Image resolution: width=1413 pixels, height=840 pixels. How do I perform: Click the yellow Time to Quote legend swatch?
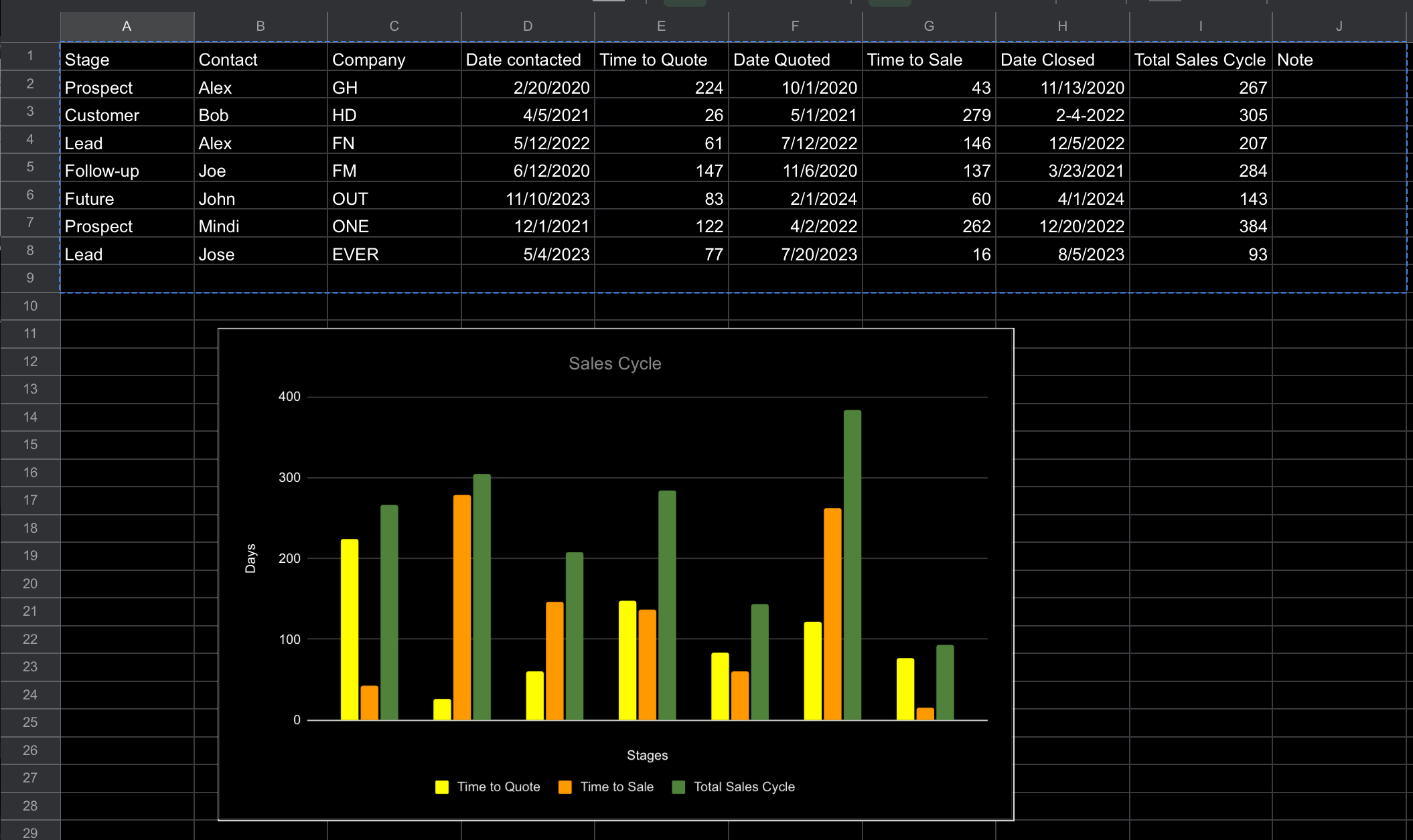[442, 787]
